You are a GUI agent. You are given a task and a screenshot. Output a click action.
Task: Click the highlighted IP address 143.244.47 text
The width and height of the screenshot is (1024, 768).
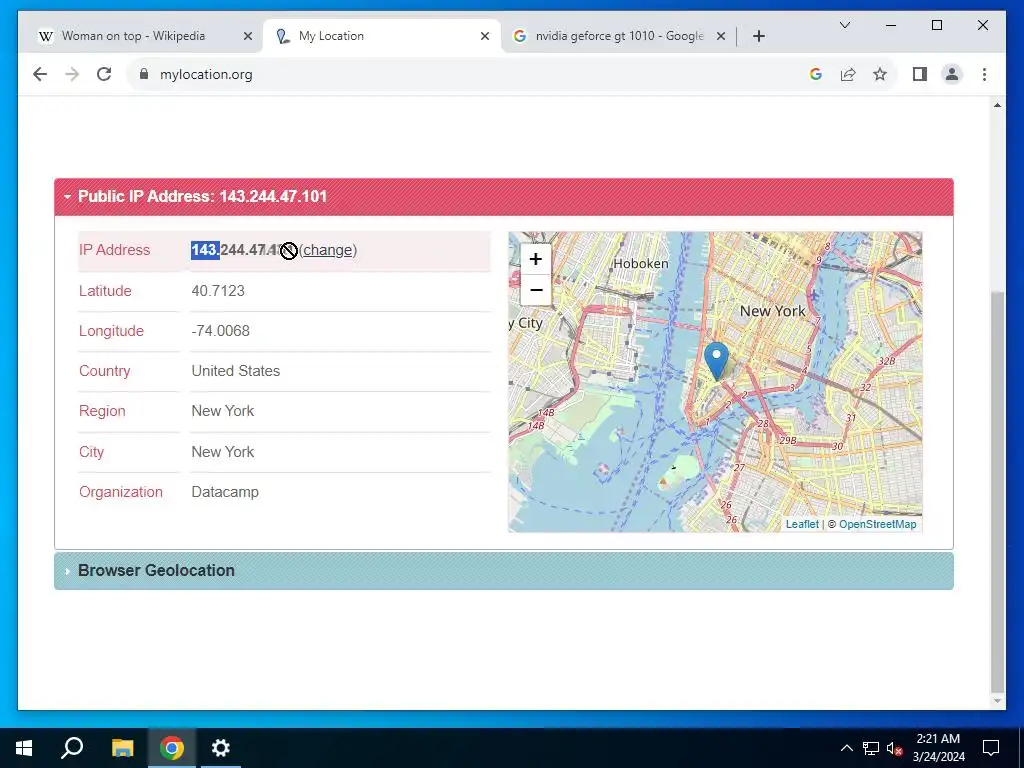point(228,250)
